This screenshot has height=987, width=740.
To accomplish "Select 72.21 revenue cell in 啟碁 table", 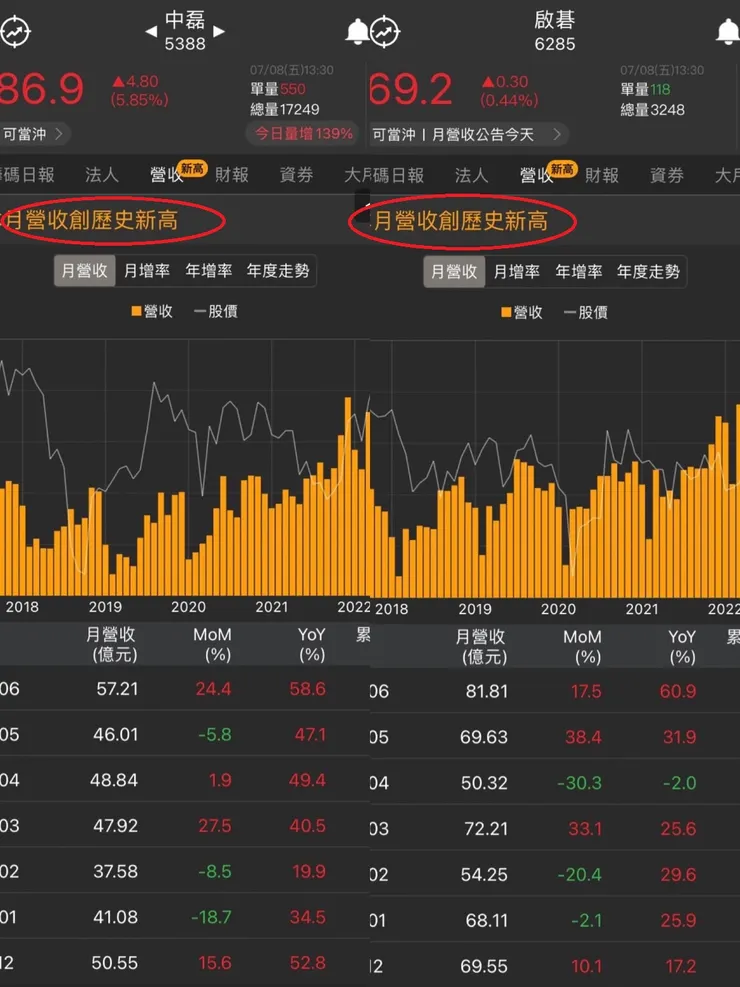I will (486, 828).
